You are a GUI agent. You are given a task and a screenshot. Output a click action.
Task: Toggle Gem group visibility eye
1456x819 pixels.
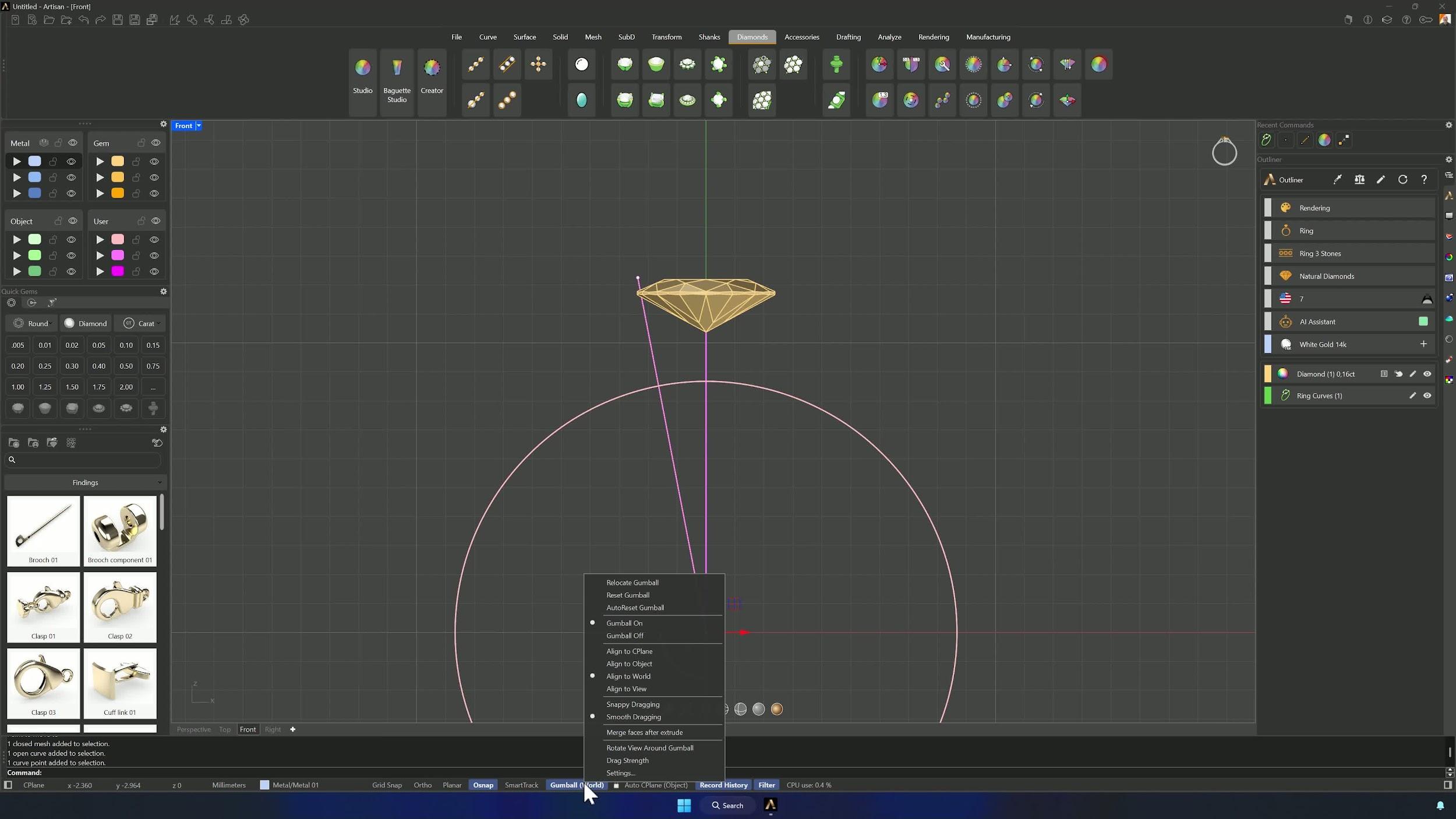point(156,143)
